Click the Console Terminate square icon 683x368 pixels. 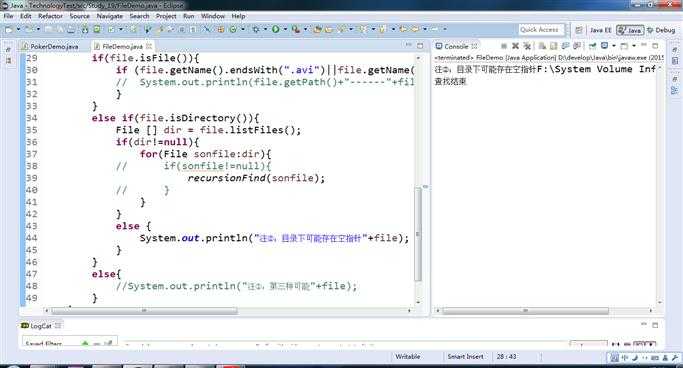click(504, 46)
